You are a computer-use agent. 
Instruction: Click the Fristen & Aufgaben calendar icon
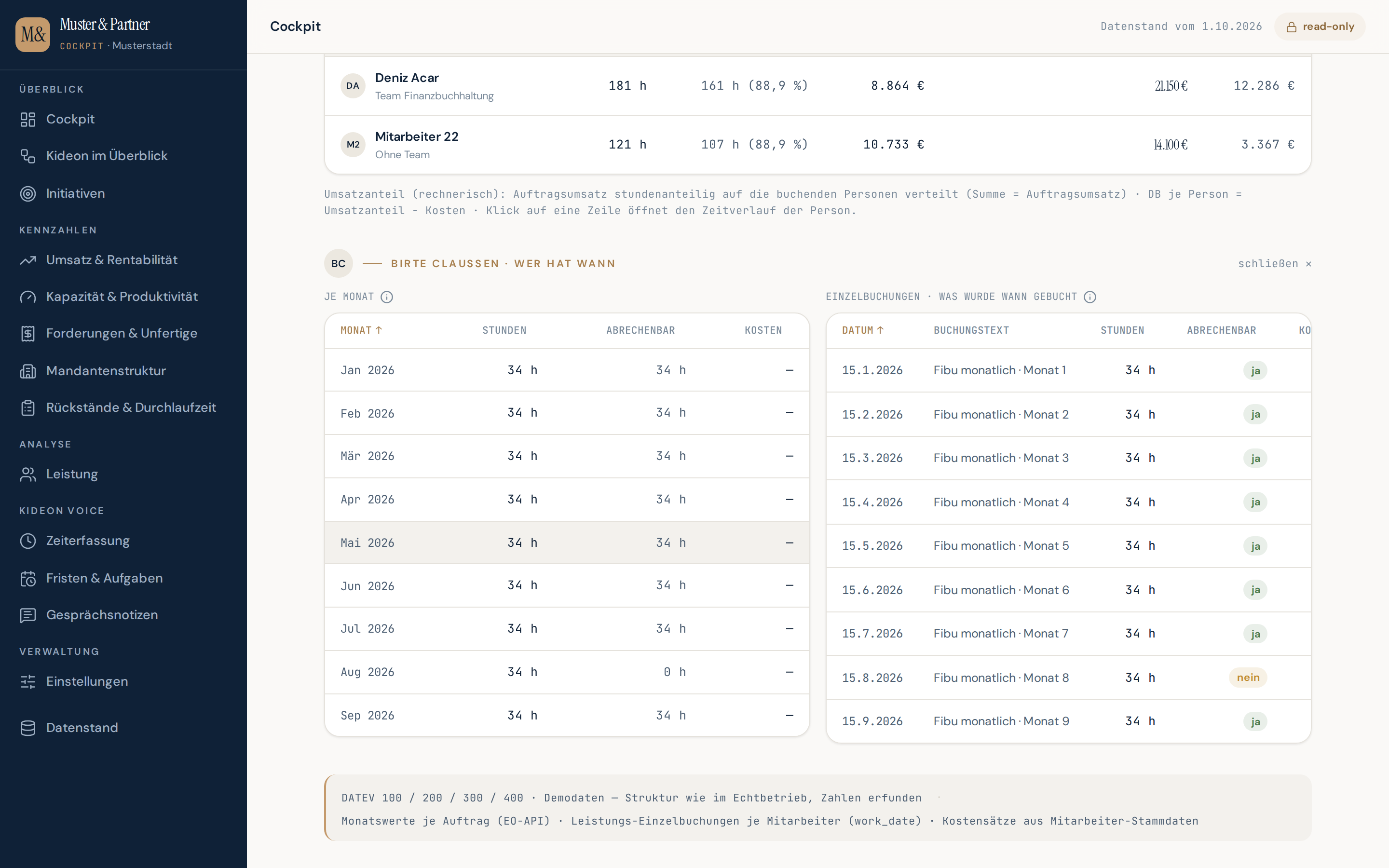tap(27, 578)
